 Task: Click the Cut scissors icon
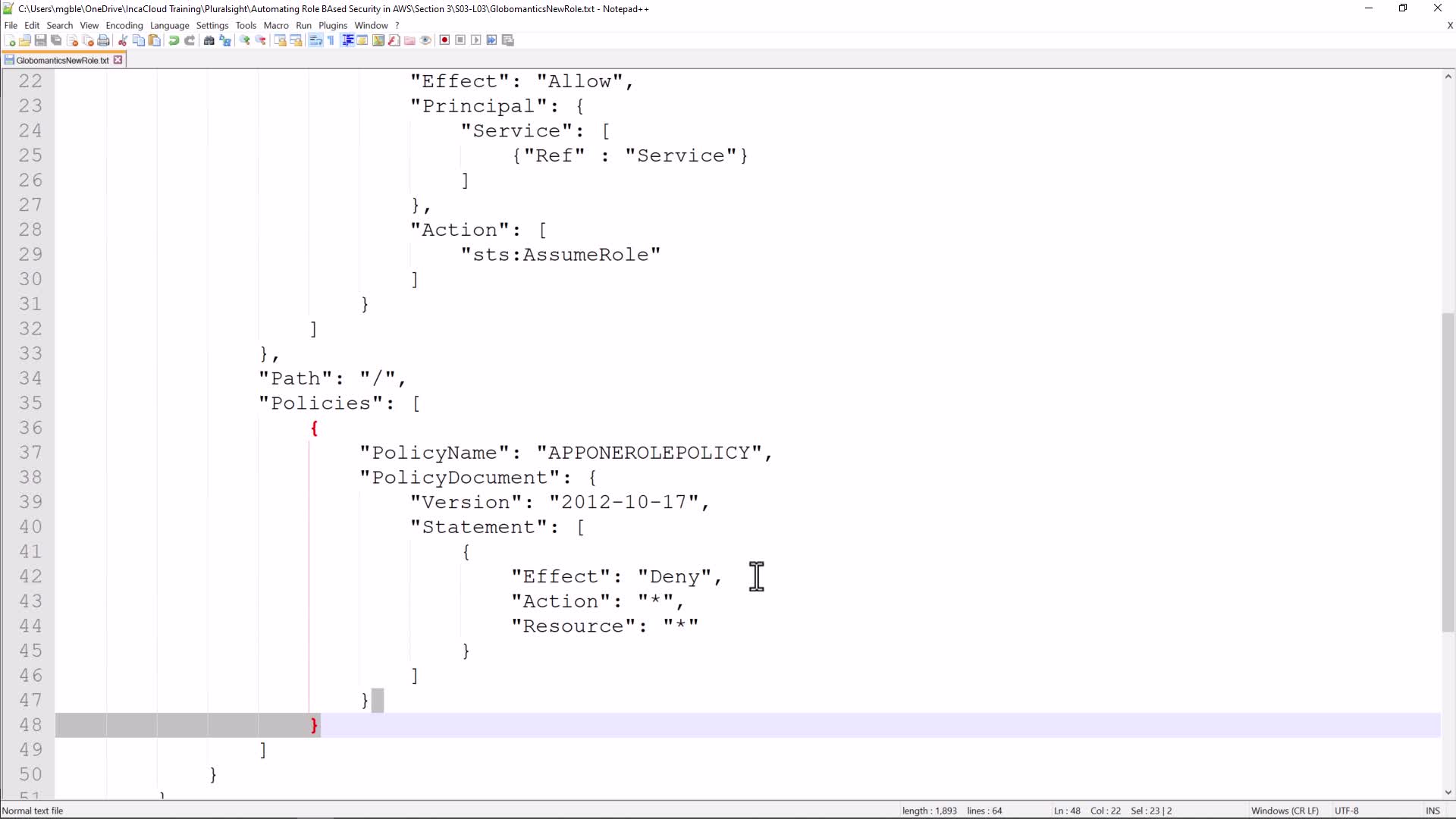[x=123, y=40]
